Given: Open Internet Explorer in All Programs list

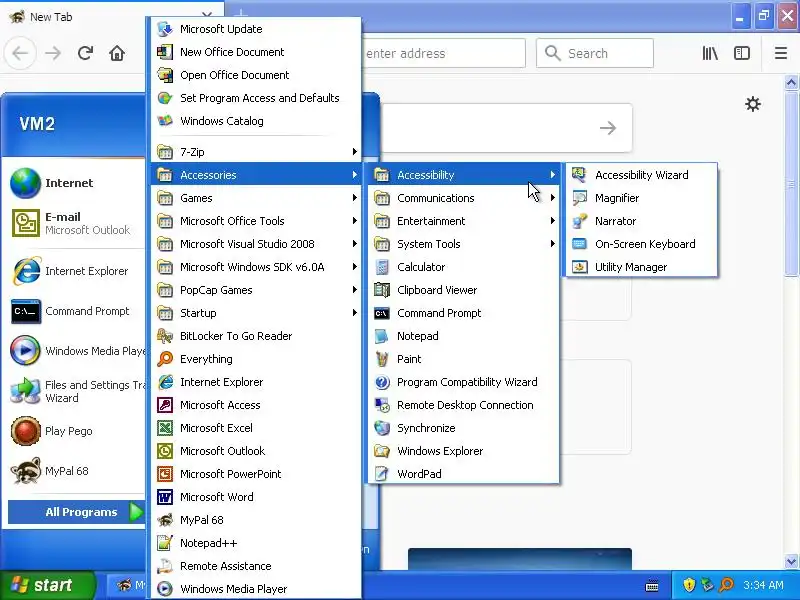Looking at the screenshot, I should (x=256, y=382).
